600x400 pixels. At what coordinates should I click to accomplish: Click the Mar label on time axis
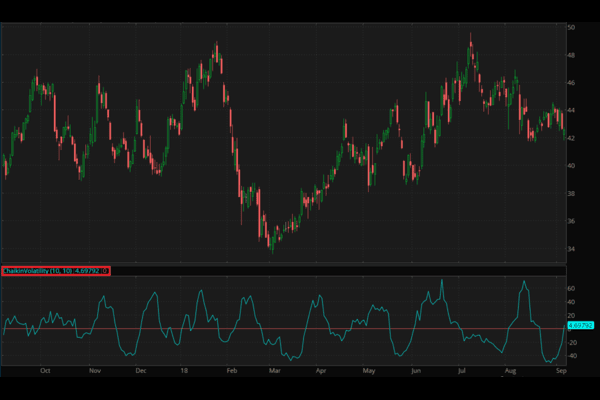[274, 369]
